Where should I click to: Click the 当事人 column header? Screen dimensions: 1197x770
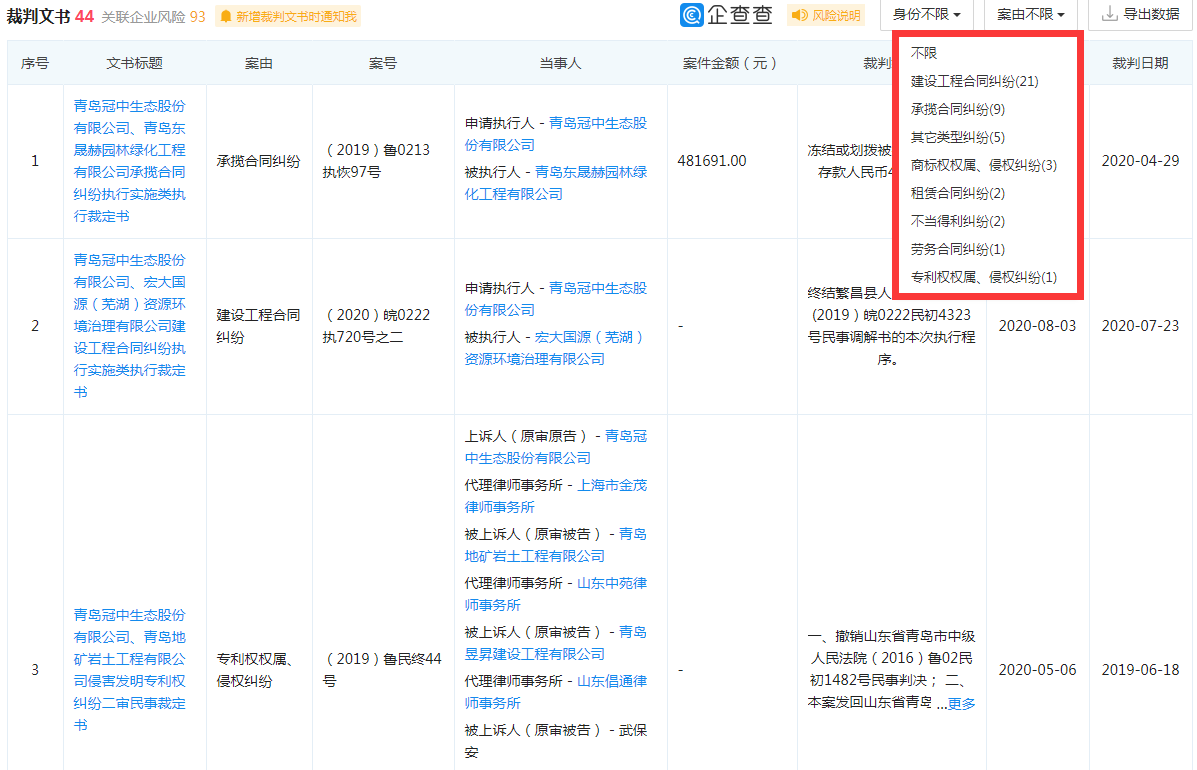pos(560,63)
